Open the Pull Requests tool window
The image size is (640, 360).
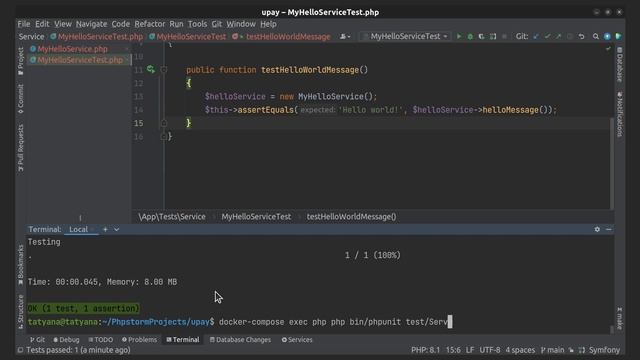point(20,148)
